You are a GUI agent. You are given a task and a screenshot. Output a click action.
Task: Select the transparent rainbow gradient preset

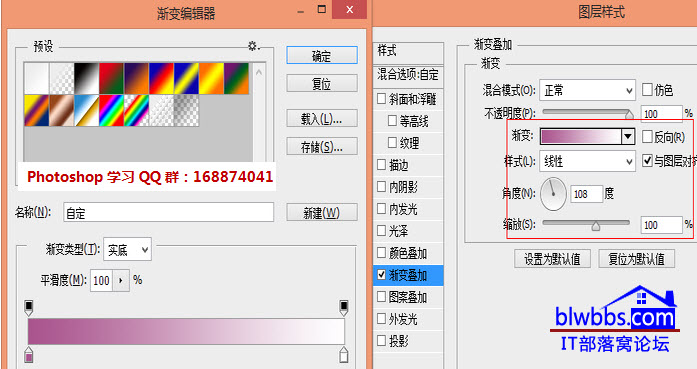click(x=136, y=110)
